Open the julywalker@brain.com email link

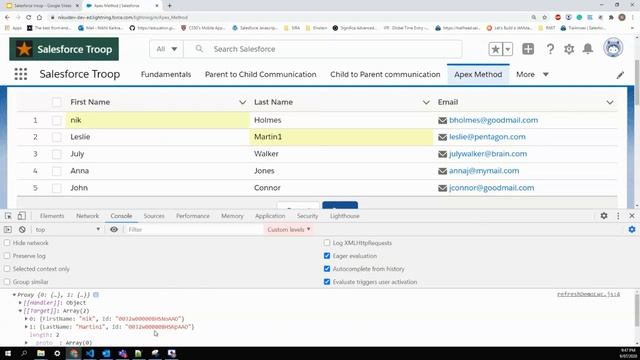[488, 154]
